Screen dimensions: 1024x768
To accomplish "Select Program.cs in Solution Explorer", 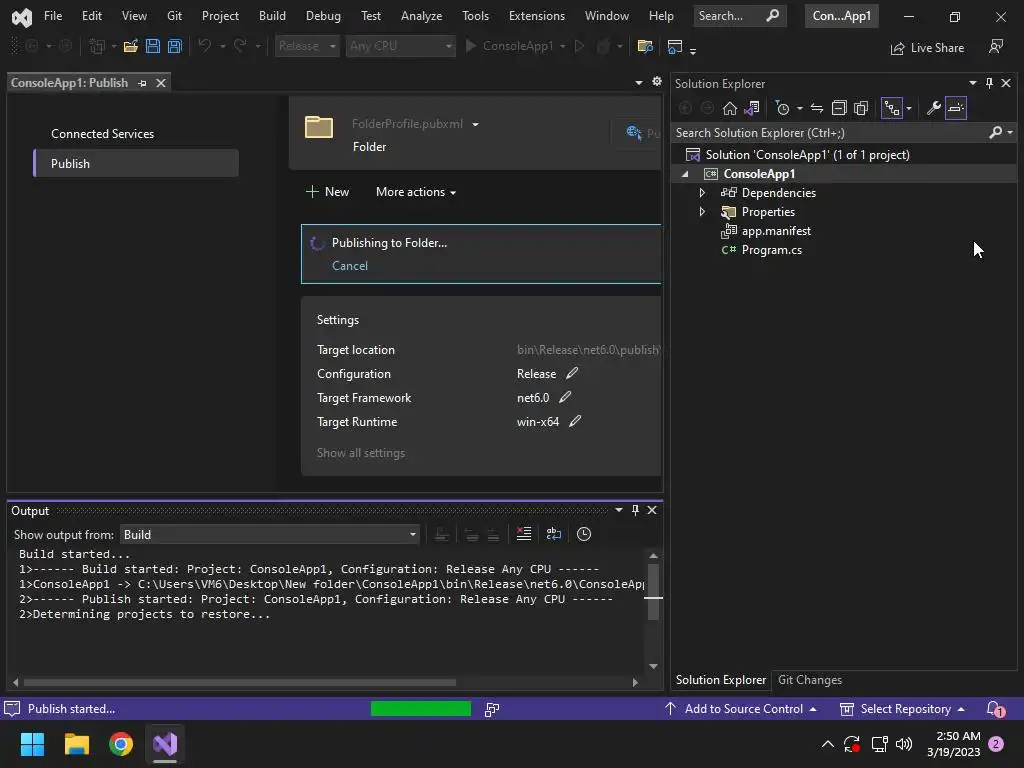I will pos(771,250).
